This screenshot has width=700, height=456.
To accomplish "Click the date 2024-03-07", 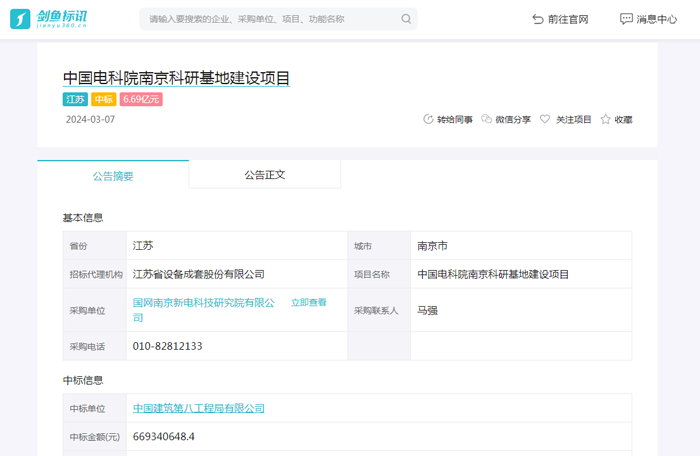I will [x=90, y=120].
